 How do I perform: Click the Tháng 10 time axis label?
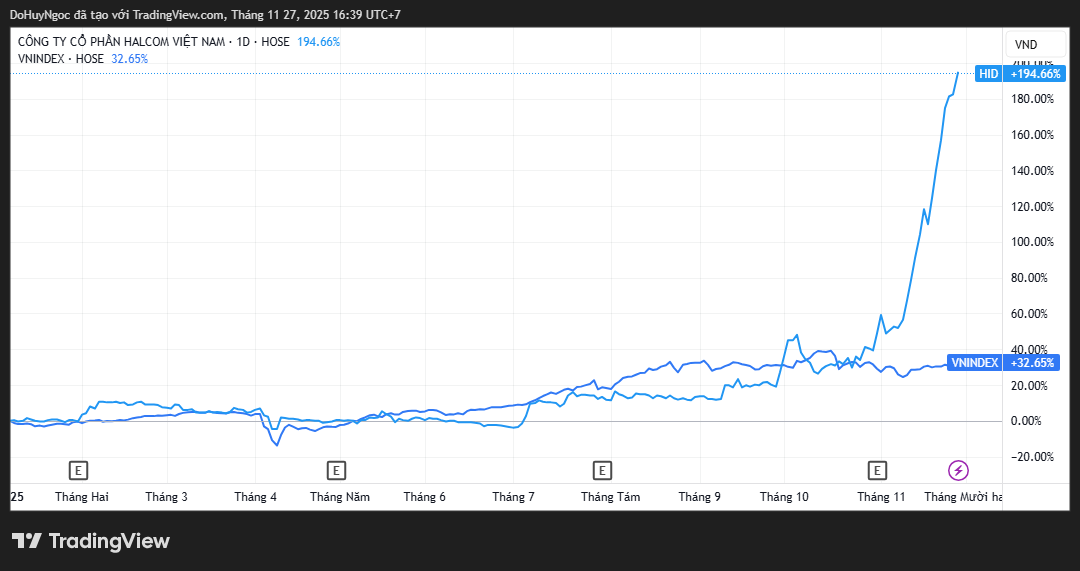tap(784, 497)
